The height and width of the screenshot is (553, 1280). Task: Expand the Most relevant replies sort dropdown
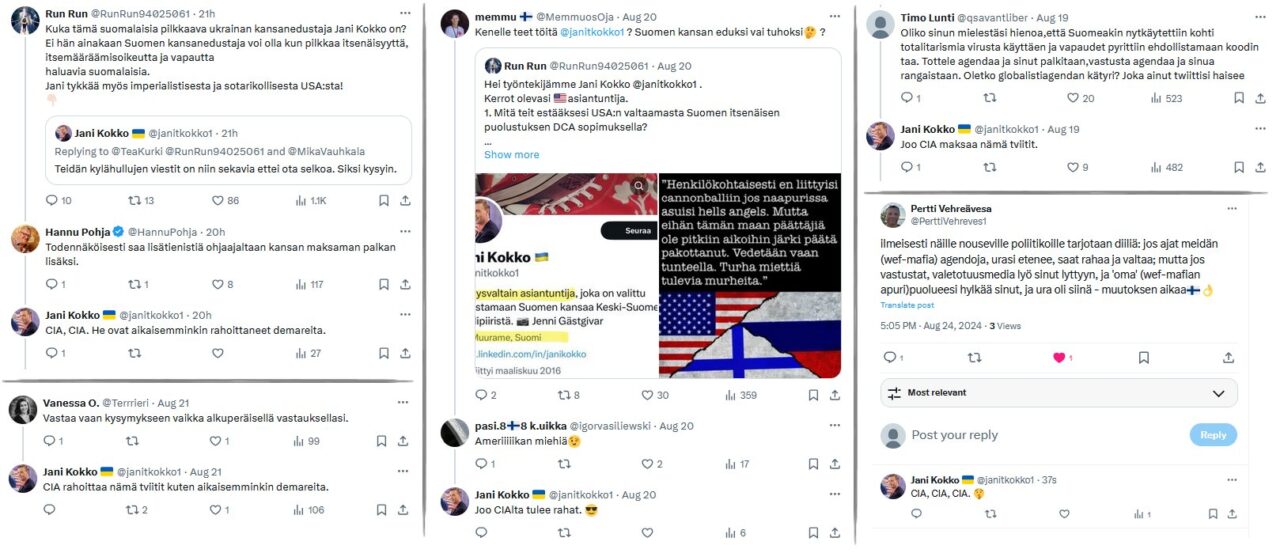point(1058,393)
